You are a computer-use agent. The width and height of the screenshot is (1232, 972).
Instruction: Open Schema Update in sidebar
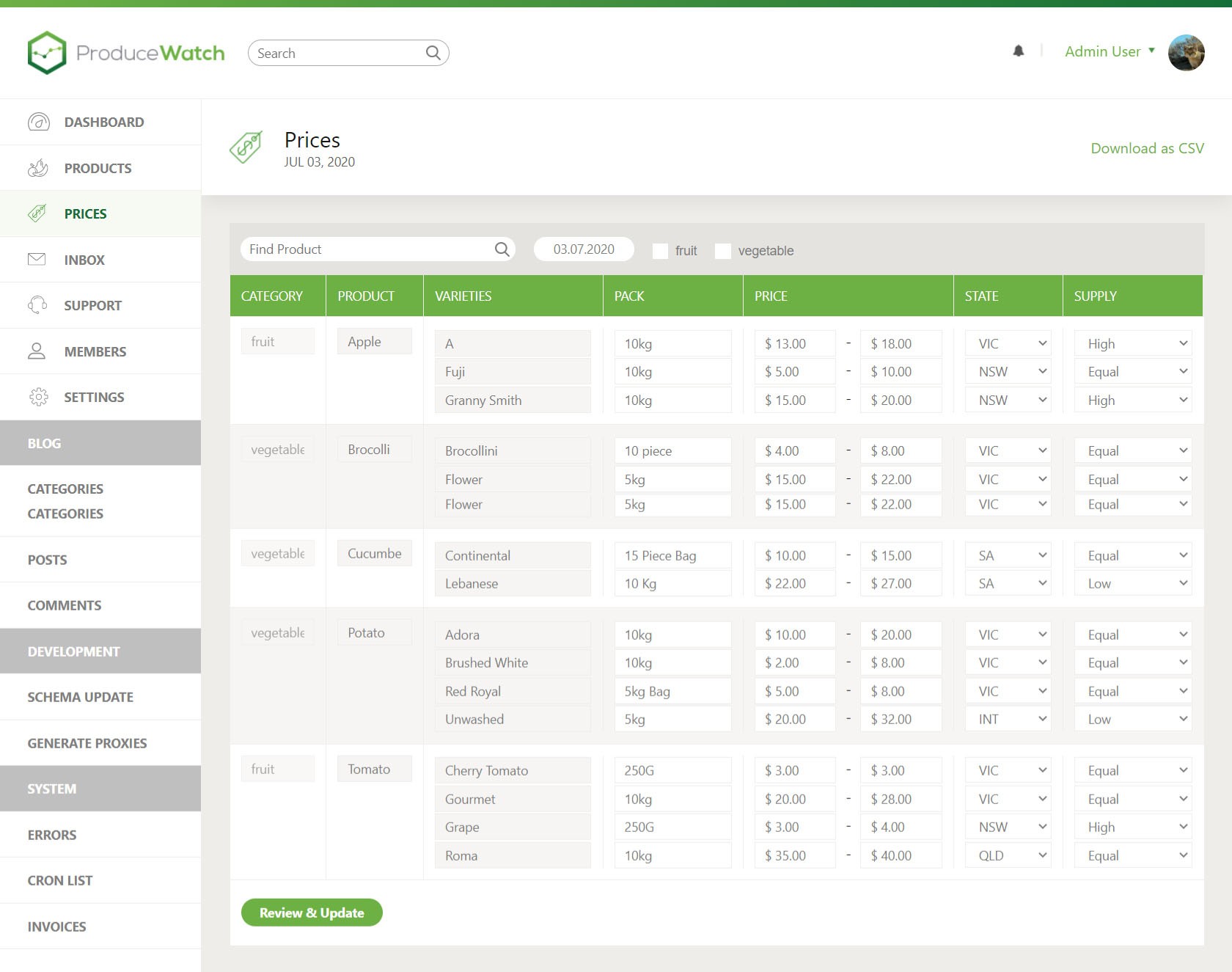pos(81,697)
